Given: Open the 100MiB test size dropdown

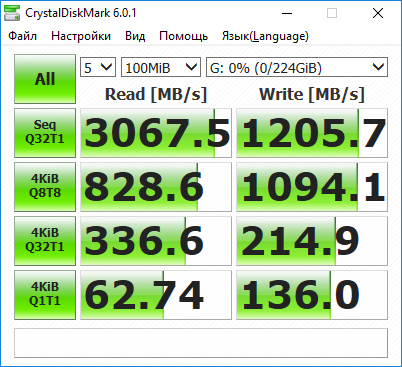Looking at the screenshot, I should click(161, 67).
